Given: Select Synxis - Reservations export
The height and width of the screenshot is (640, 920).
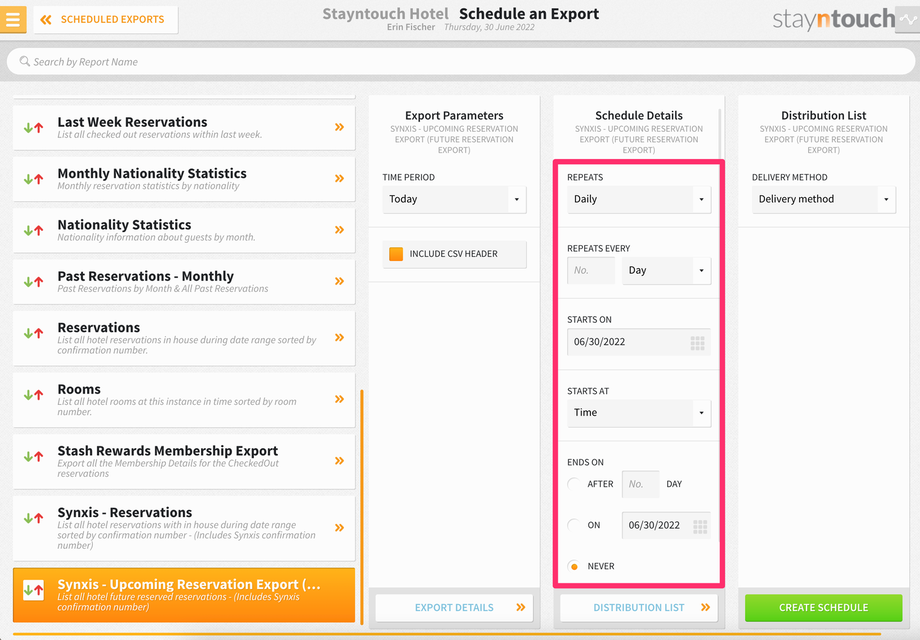Looking at the screenshot, I should (184, 528).
